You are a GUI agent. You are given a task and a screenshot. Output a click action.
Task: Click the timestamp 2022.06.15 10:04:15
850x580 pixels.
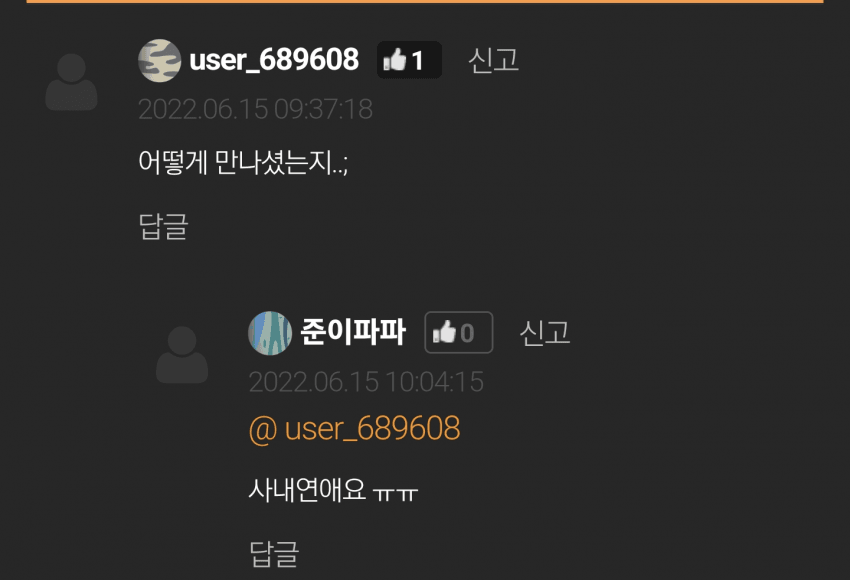366,382
